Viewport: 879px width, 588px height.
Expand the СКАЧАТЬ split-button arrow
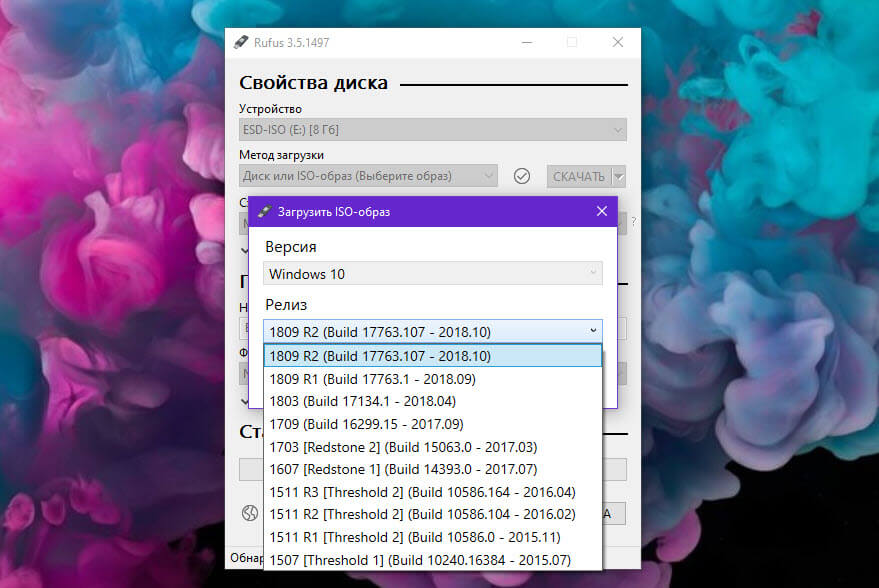619,177
